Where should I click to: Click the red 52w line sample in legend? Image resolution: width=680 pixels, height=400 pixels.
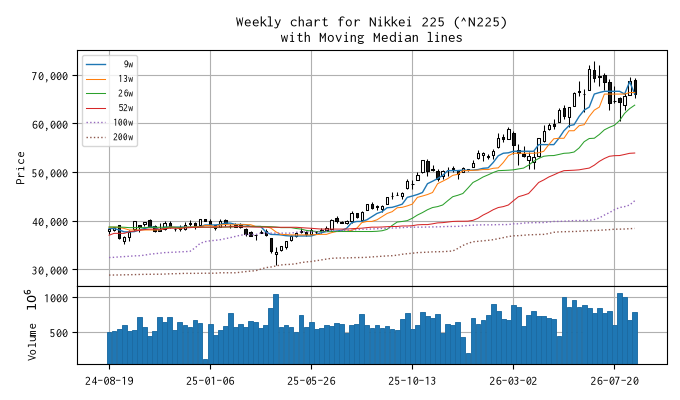click(96, 108)
